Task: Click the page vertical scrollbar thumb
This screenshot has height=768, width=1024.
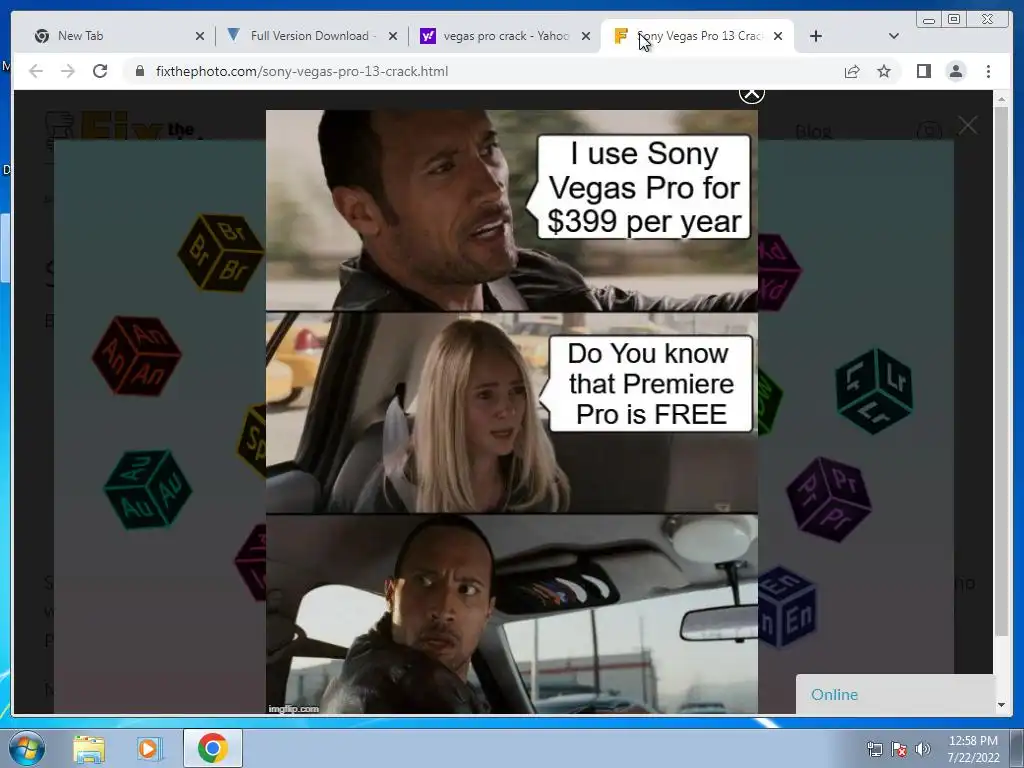Action: pos(1001,372)
